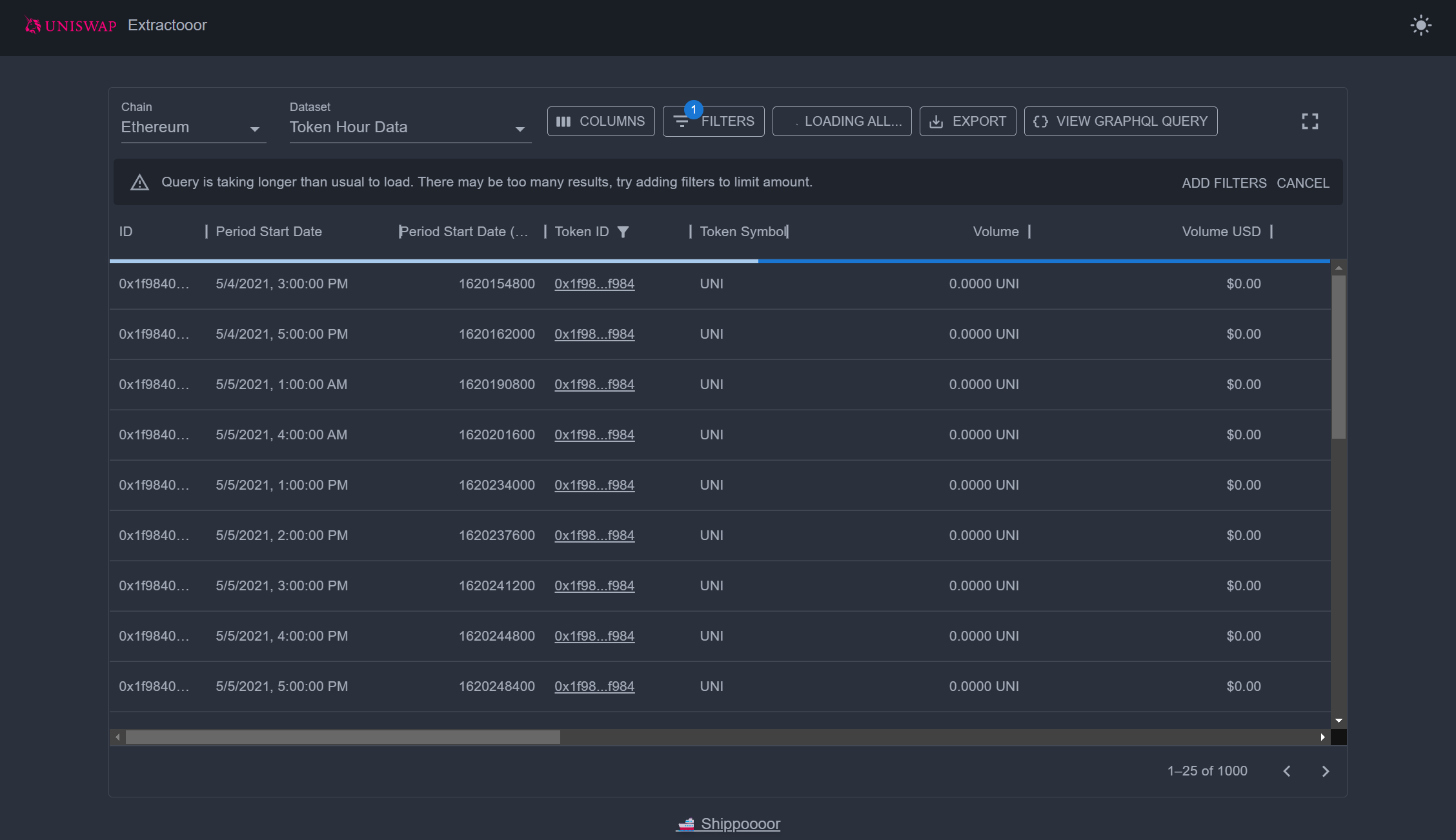
Task: Sort by Token Symbol column header
Action: click(743, 232)
